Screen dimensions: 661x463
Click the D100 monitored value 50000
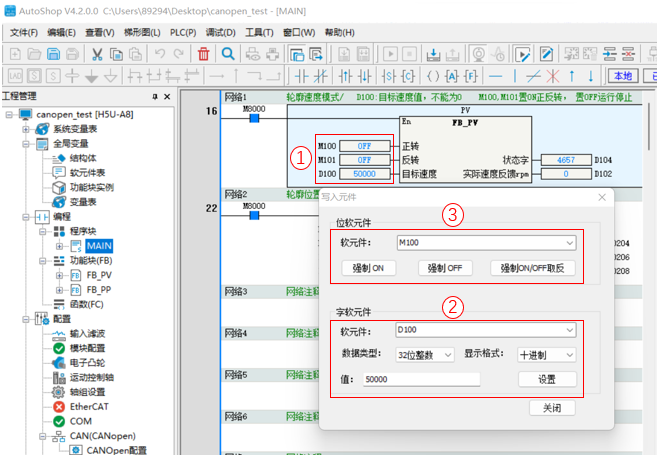[364, 174]
